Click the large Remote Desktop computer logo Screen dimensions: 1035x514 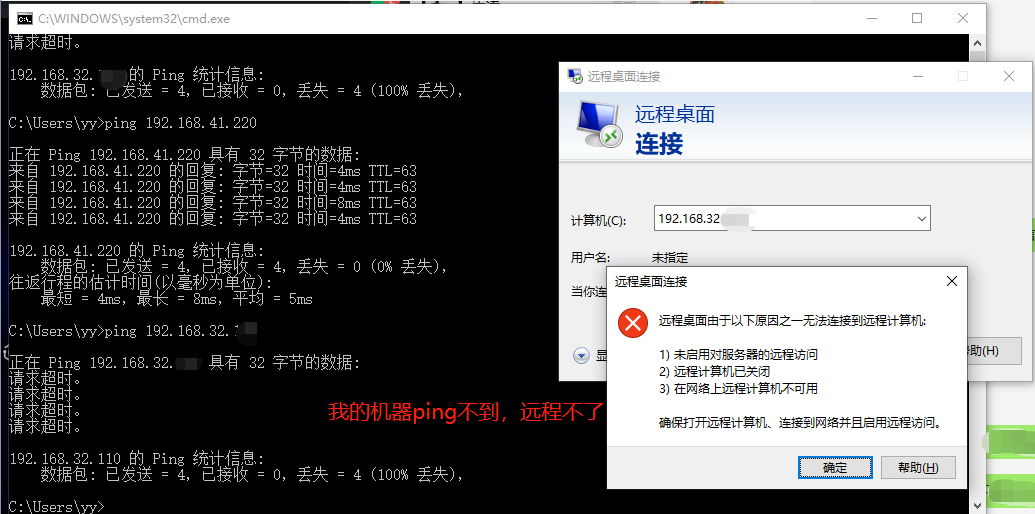coord(600,125)
